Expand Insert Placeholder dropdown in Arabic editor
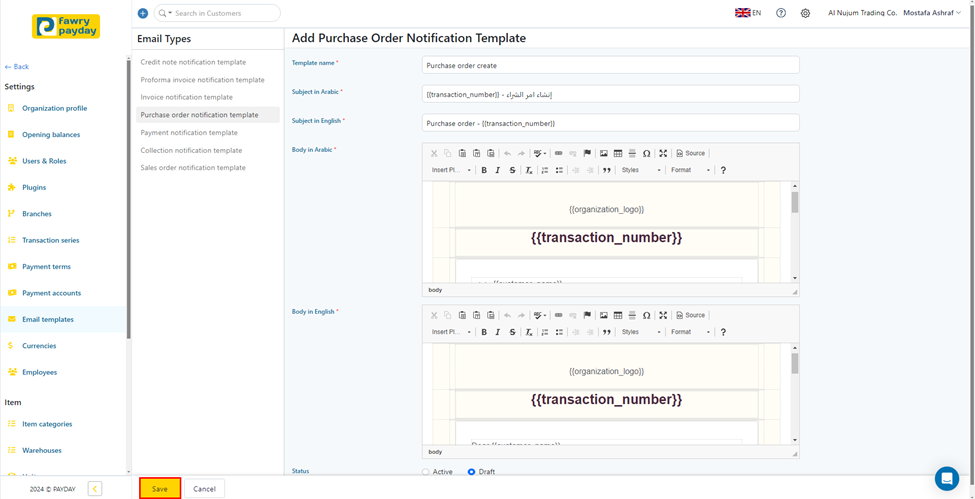This screenshot has height=499, width=975. pyautogui.click(x=451, y=170)
